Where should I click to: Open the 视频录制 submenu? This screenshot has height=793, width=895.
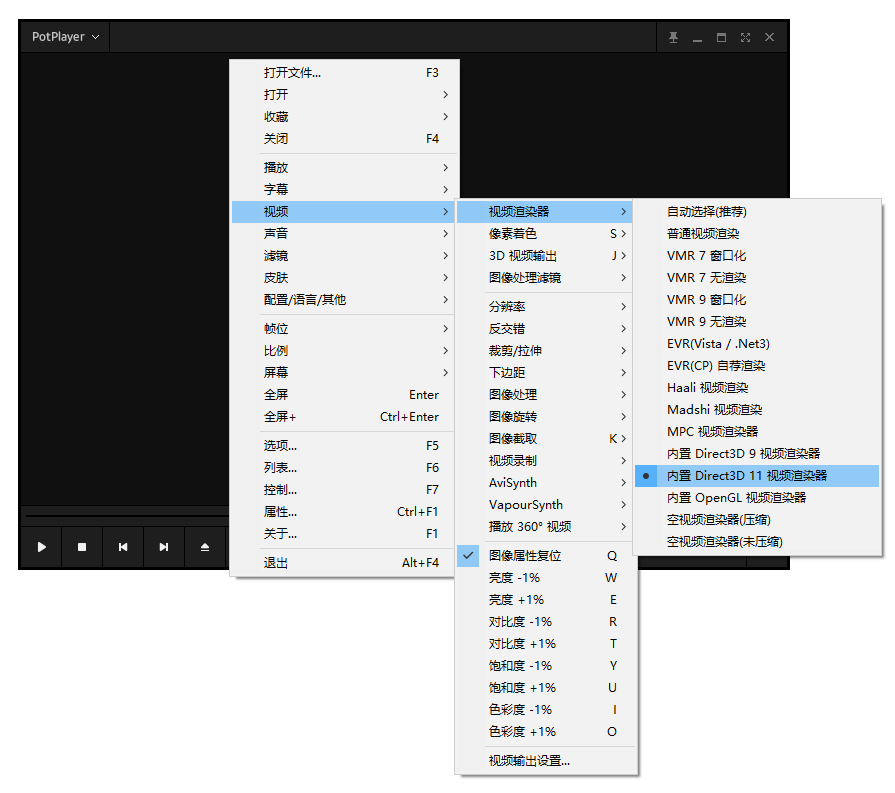click(x=546, y=461)
